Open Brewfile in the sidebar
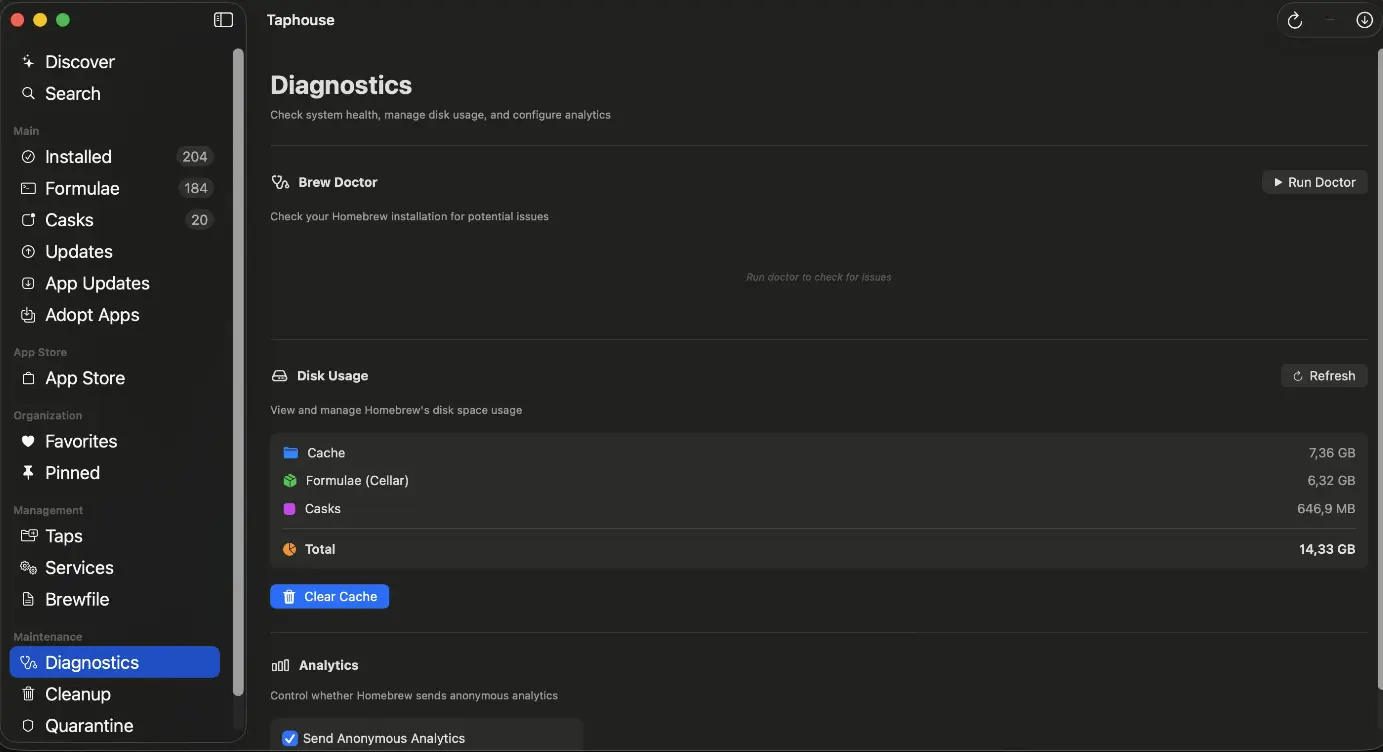This screenshot has width=1383, height=752. click(115, 600)
